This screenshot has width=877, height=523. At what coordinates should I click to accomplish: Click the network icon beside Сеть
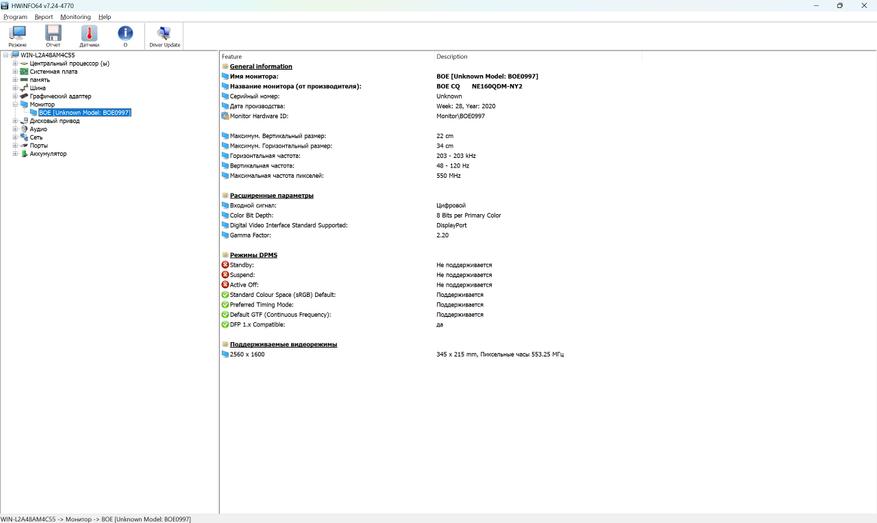(x=24, y=137)
